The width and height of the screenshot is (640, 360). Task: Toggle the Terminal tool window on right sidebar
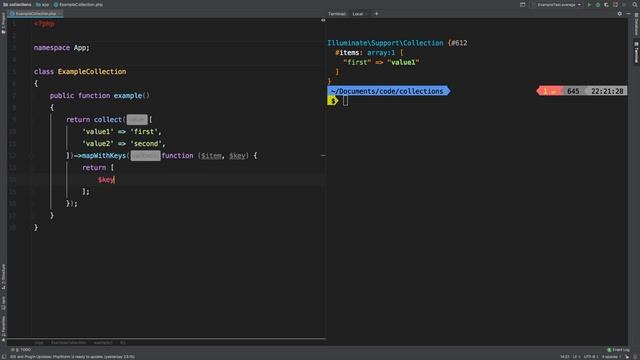click(x=636, y=52)
